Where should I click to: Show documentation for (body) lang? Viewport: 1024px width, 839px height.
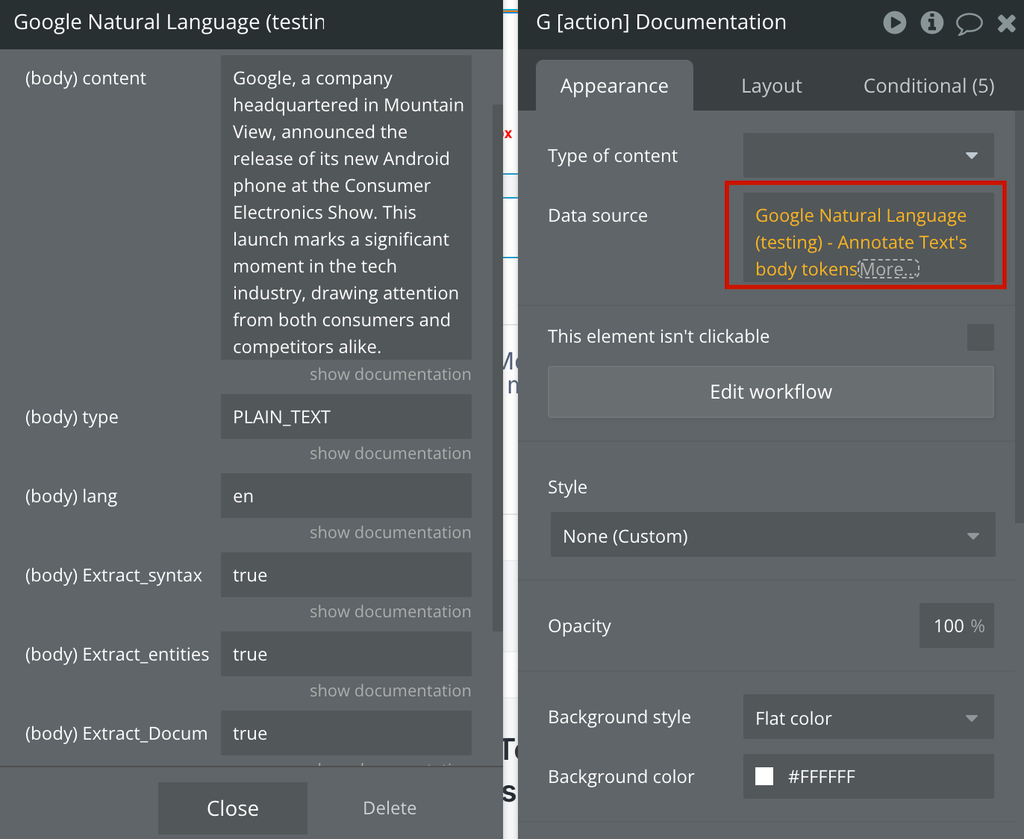[x=390, y=532]
